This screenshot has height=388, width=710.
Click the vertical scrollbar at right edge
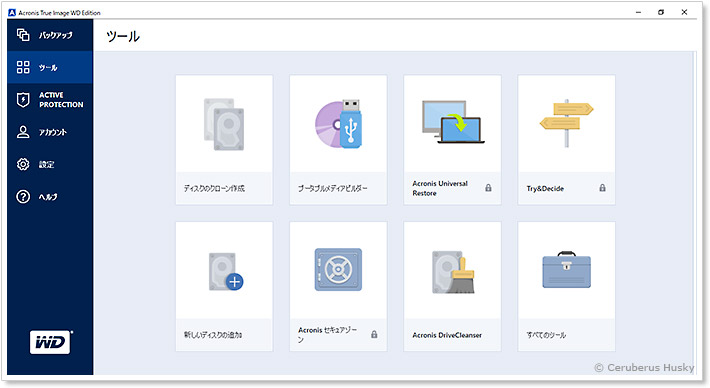point(695,213)
